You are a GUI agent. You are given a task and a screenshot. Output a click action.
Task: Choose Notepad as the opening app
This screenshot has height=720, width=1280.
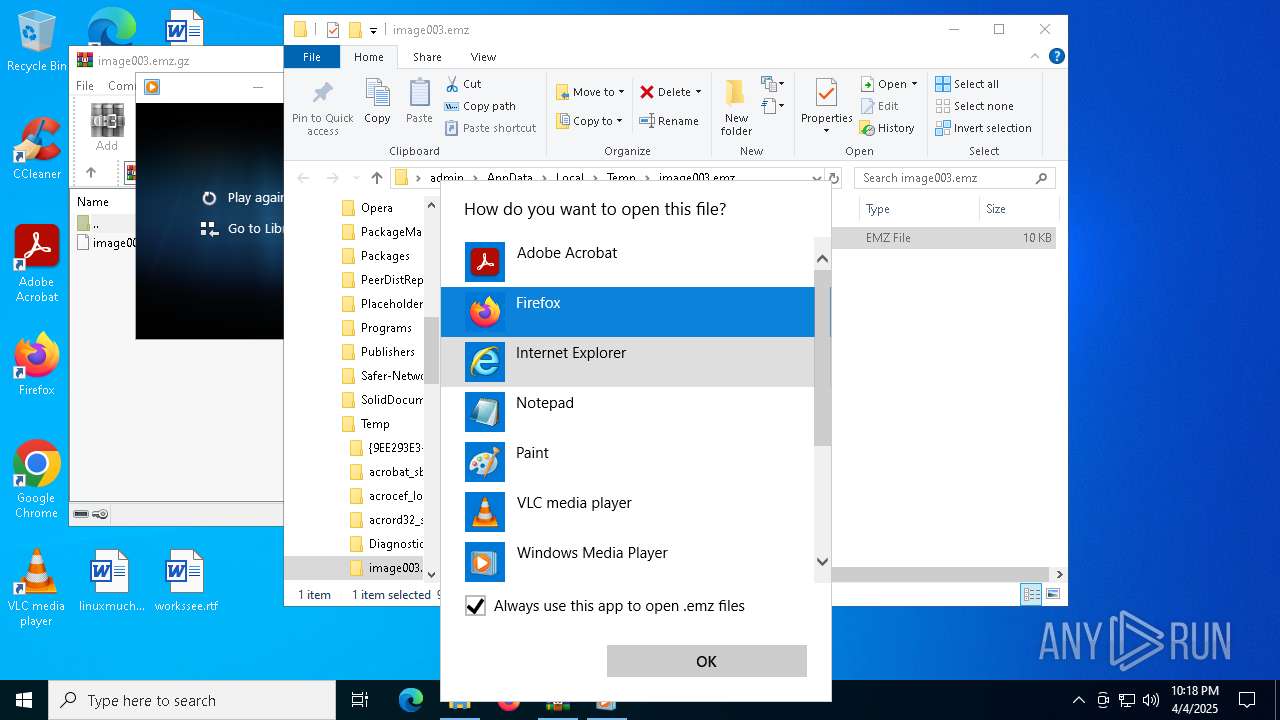pos(627,412)
